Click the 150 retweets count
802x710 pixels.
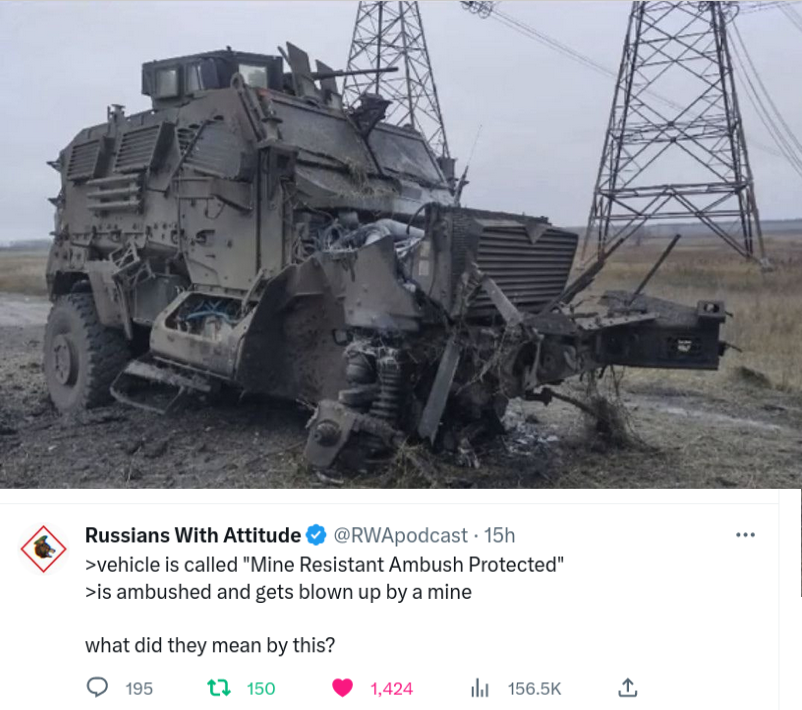[261, 689]
